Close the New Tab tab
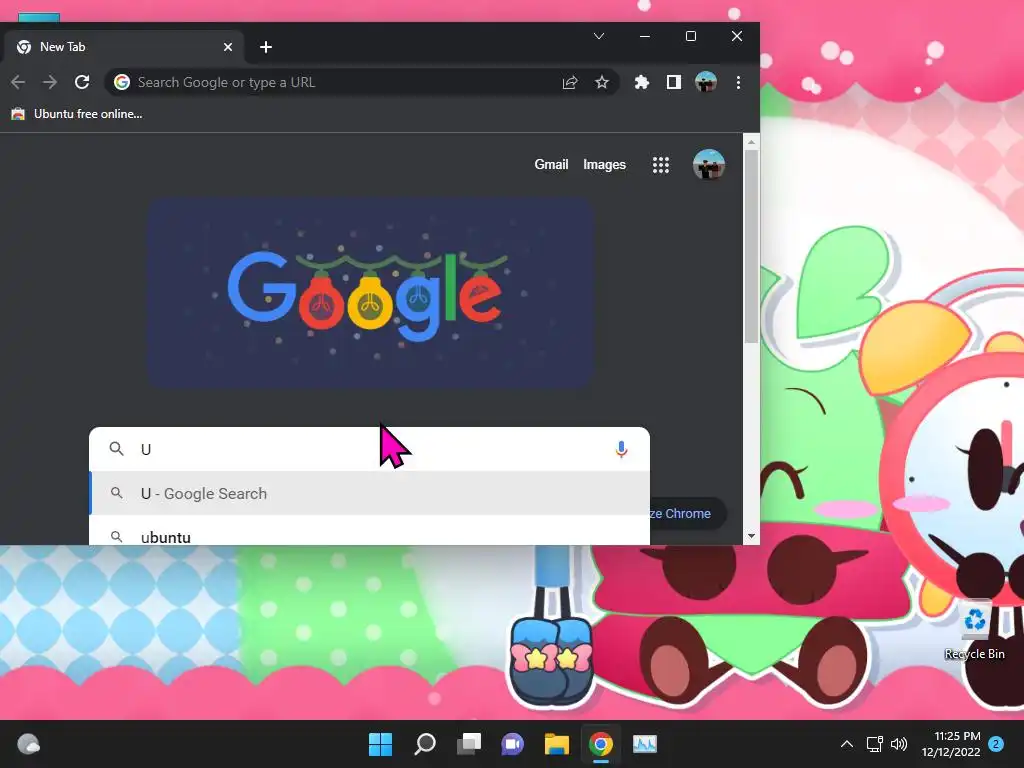This screenshot has width=1024, height=768. pyautogui.click(x=228, y=47)
